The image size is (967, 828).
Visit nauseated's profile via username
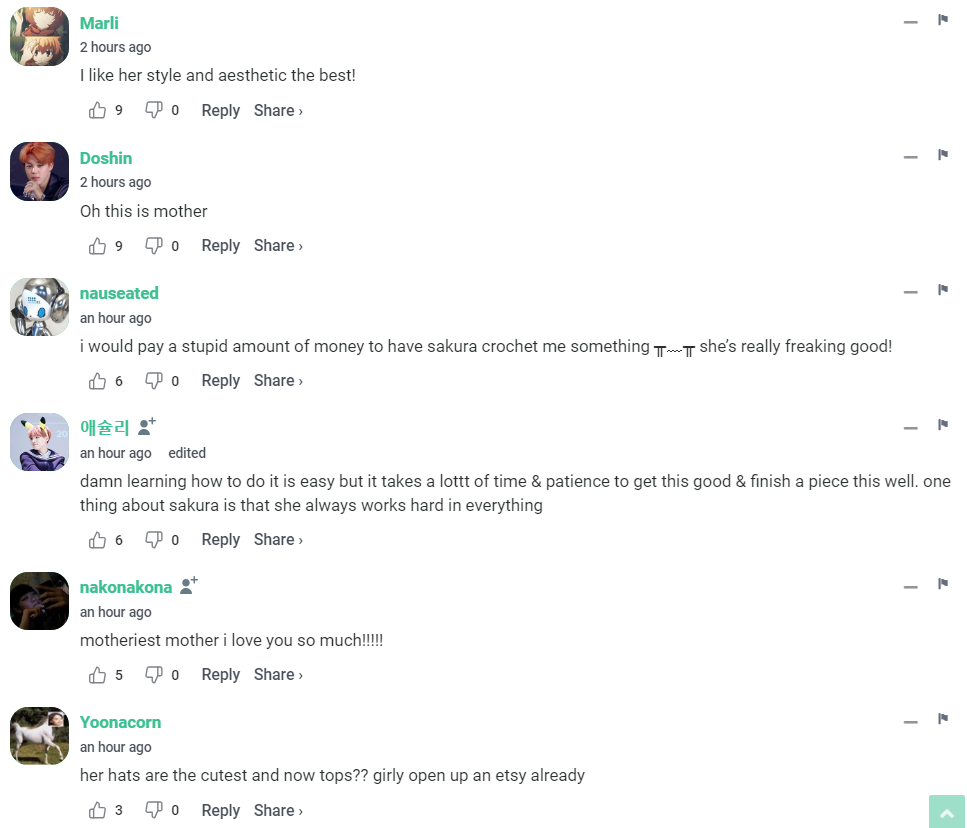coord(119,293)
